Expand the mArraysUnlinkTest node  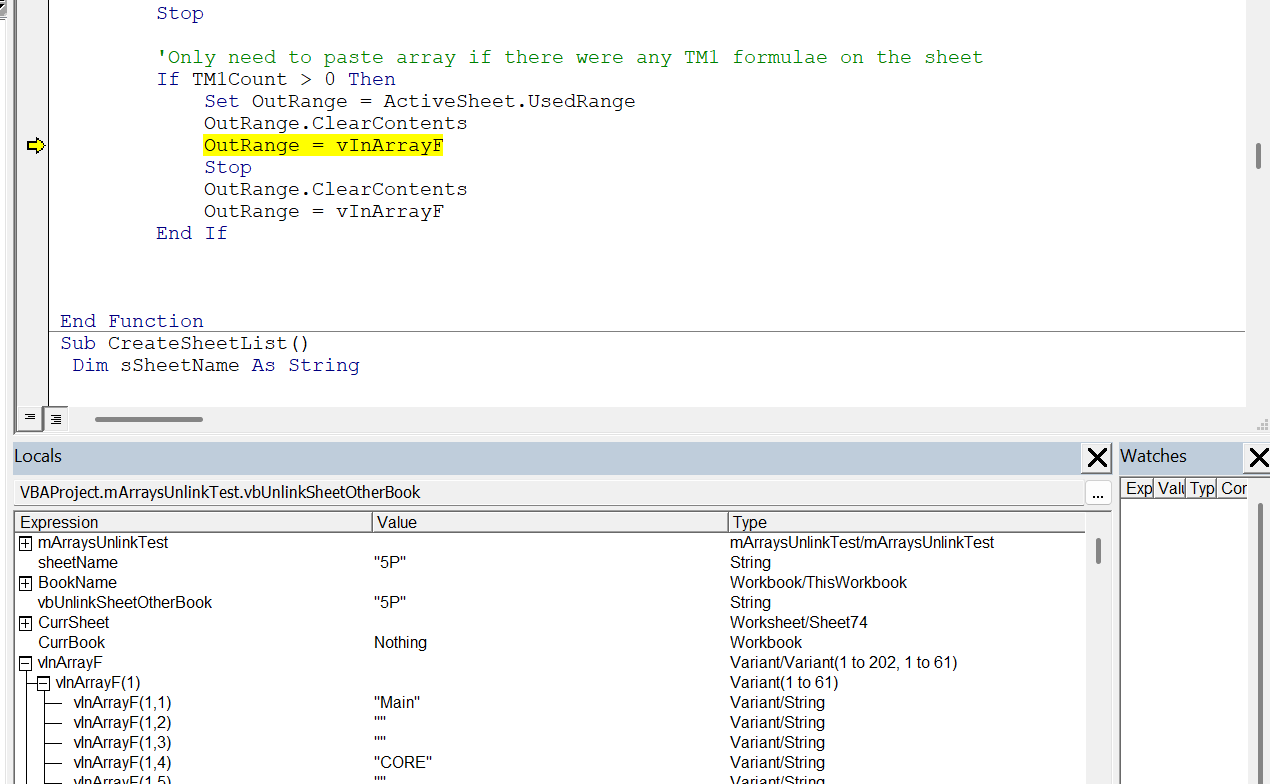26,543
